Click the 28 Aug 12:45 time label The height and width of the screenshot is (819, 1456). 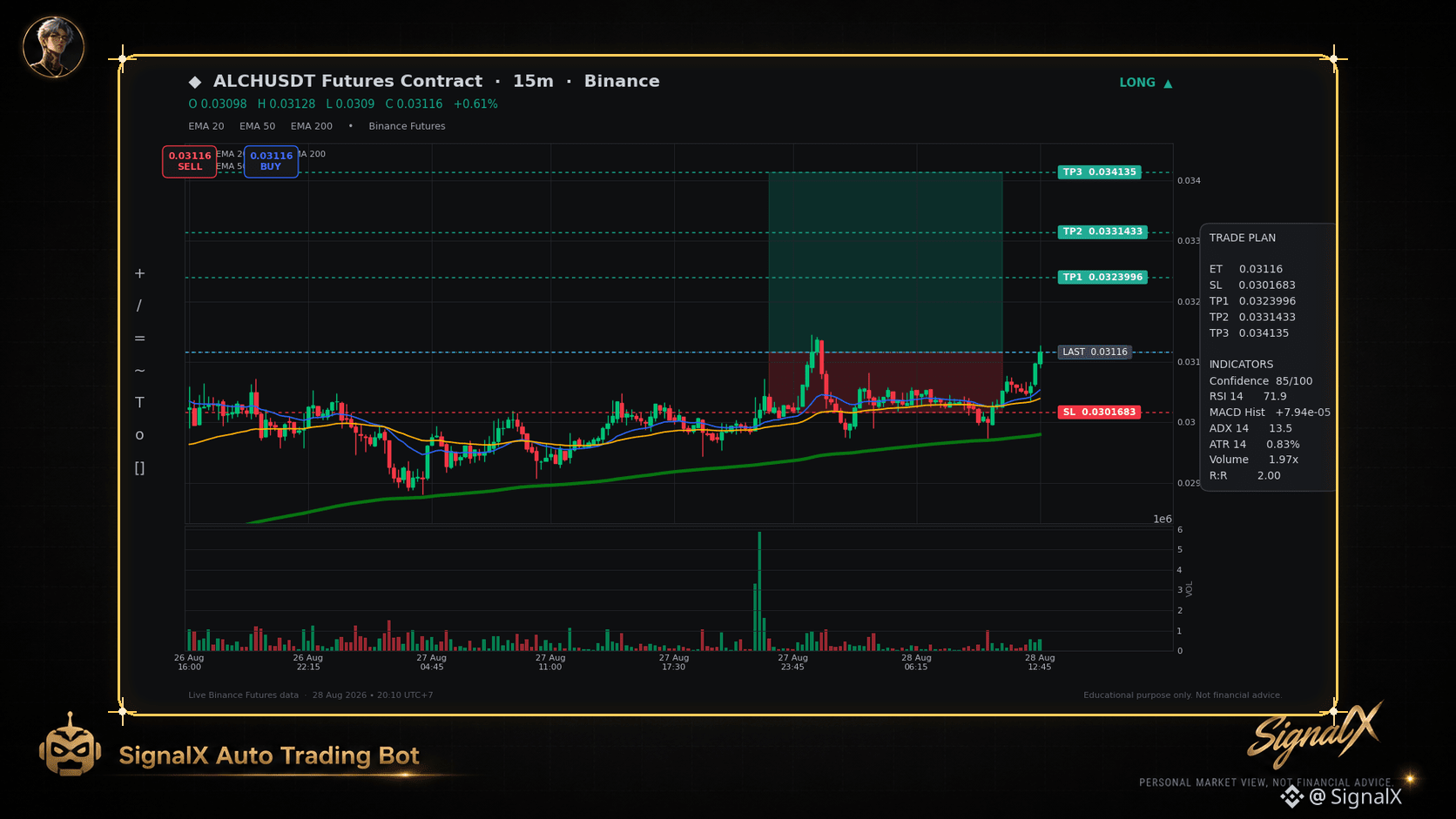[1040, 662]
